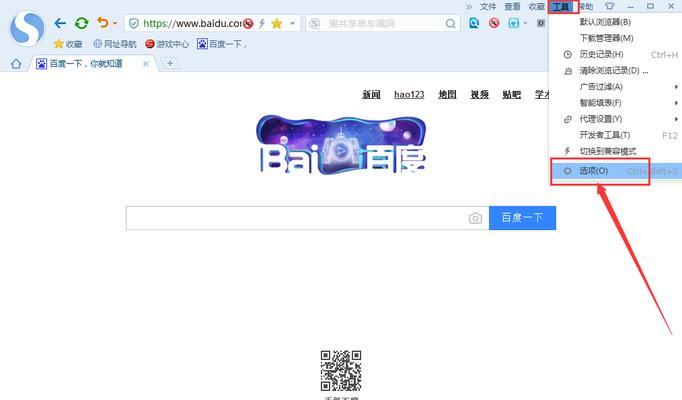682x400 pixels.
Task: Click the baidu.com URL address field
Action: pyautogui.click(x=192, y=23)
